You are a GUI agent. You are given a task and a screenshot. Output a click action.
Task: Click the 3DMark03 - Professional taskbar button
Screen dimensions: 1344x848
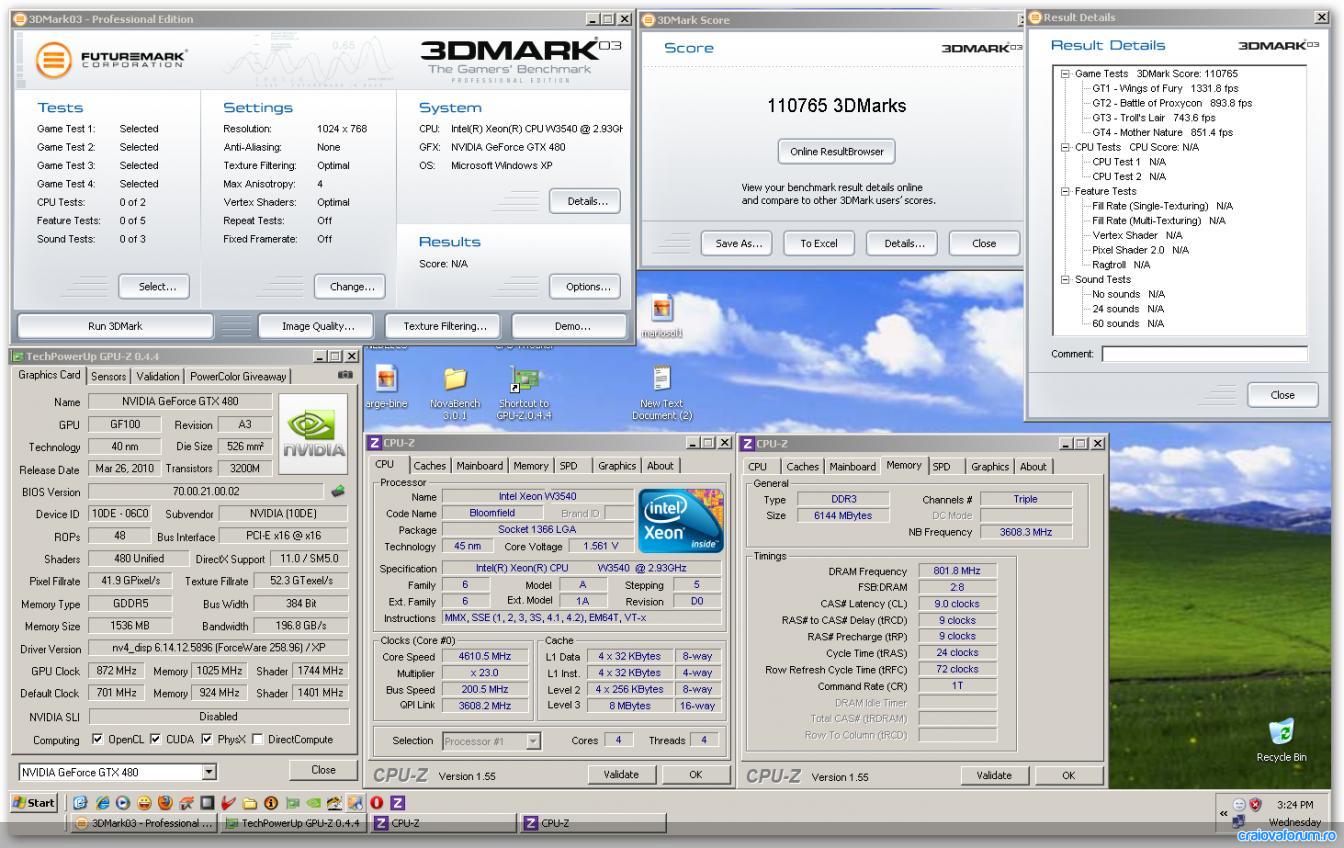coord(142,823)
